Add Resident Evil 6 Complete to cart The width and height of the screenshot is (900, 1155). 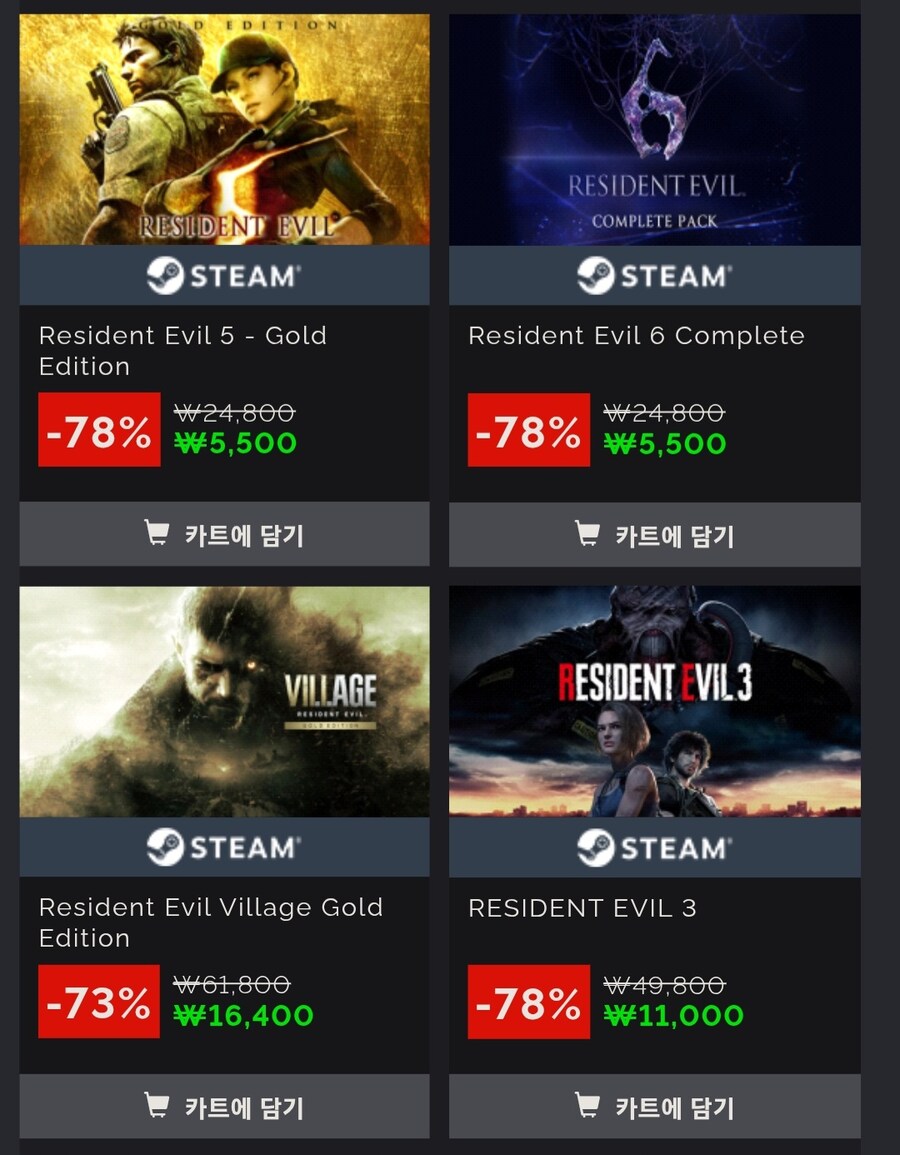click(x=655, y=535)
